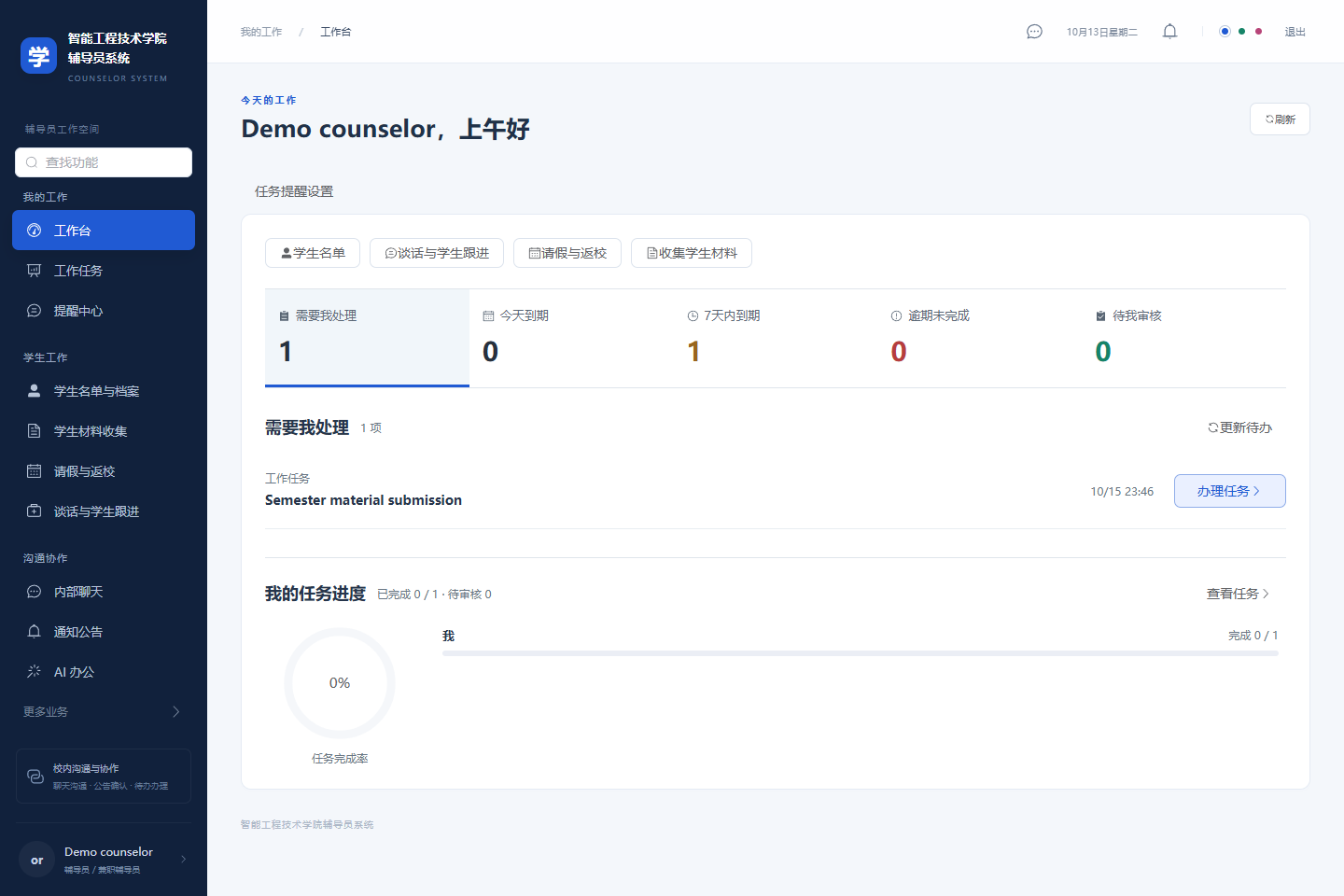
Task: Open 内部聊天 in the sidebar
Action: coord(104,592)
